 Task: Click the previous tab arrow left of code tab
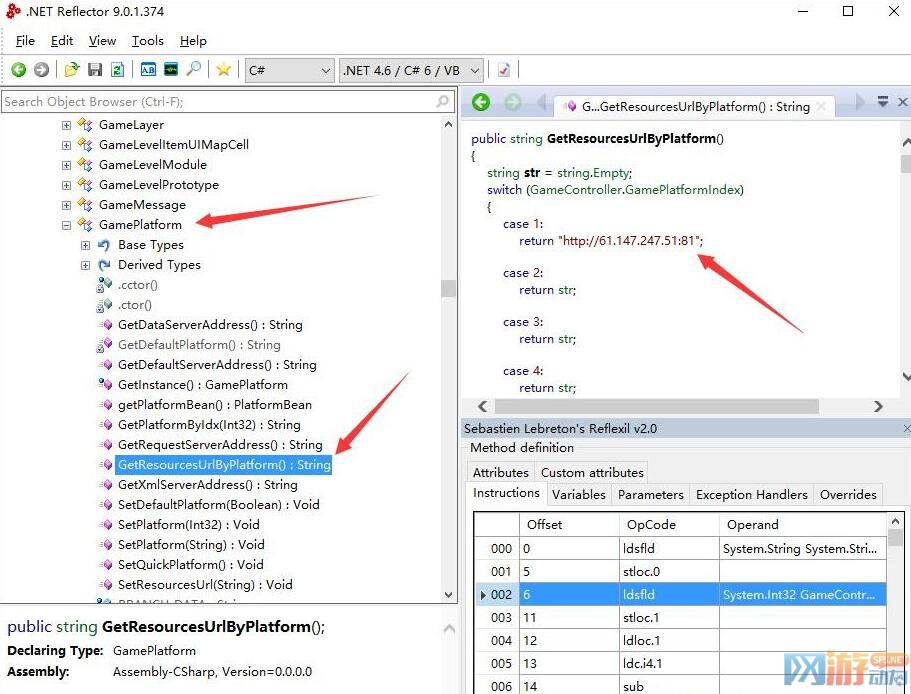[x=542, y=103]
